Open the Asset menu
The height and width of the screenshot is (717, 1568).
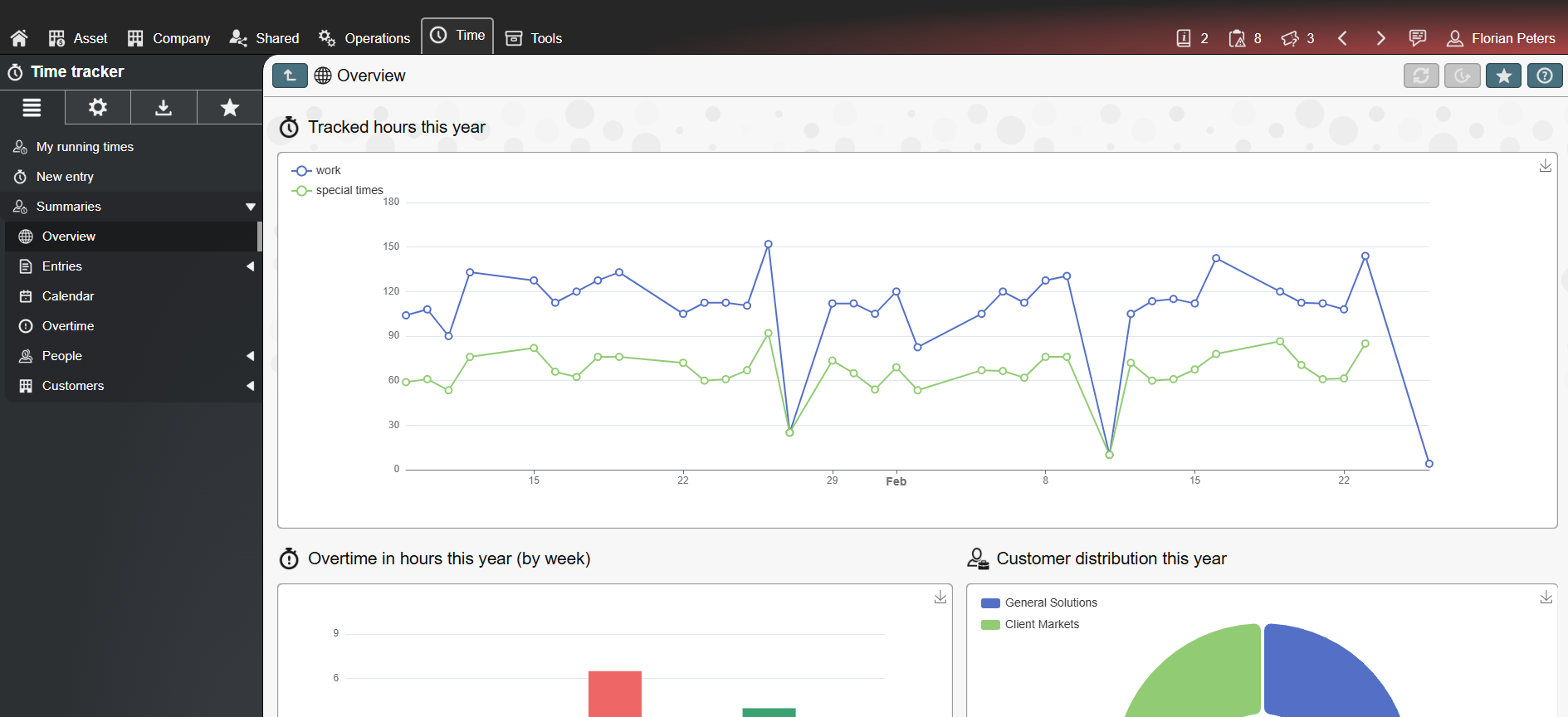(x=78, y=38)
